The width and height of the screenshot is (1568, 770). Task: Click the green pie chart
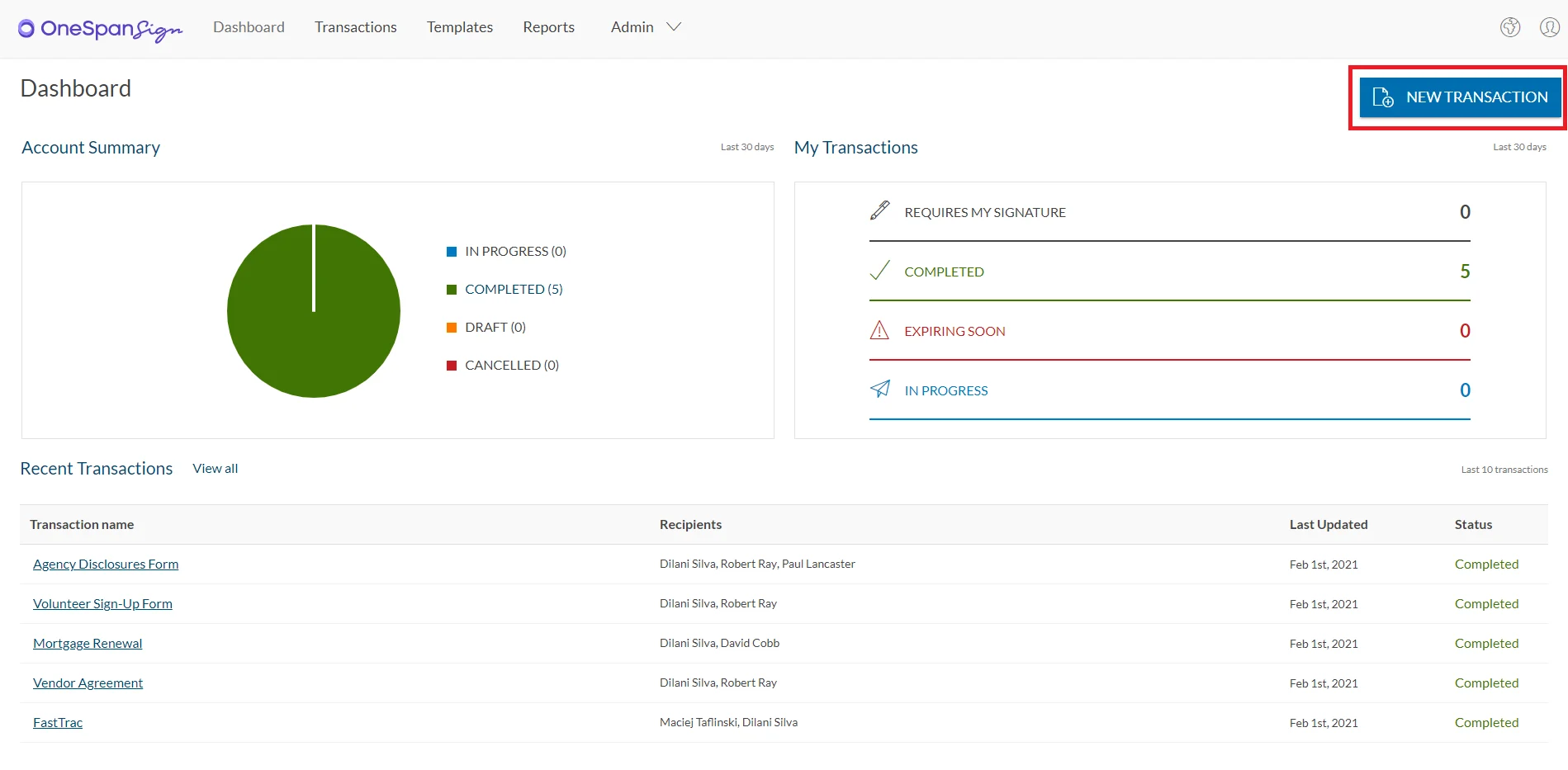click(314, 311)
